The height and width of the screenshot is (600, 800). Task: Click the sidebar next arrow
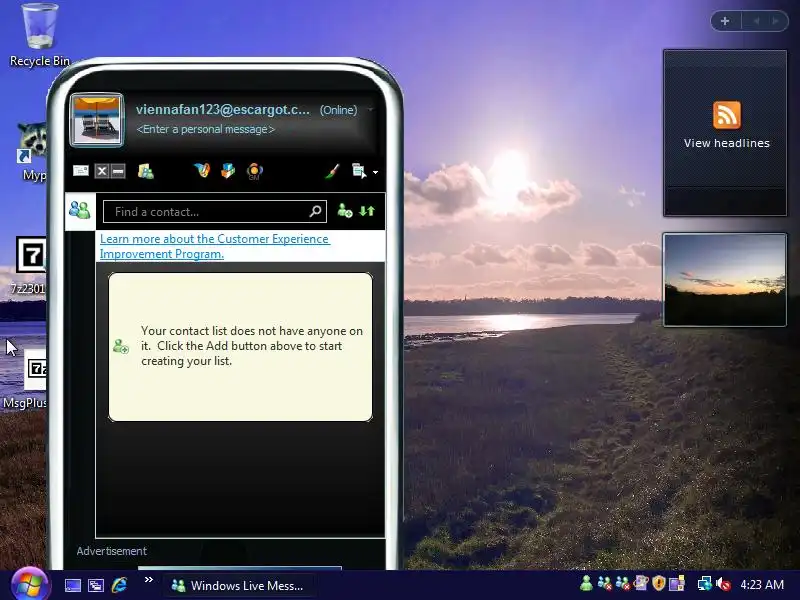coord(776,21)
